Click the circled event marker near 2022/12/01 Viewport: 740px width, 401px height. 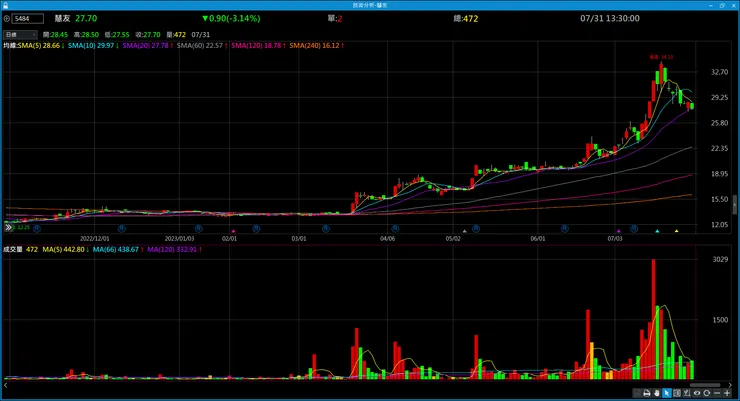(x=122, y=229)
